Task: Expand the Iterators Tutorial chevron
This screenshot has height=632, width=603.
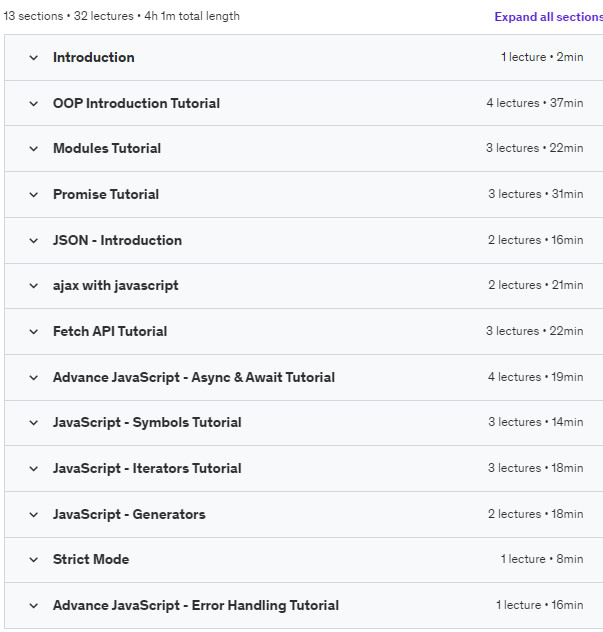Action: (34, 469)
